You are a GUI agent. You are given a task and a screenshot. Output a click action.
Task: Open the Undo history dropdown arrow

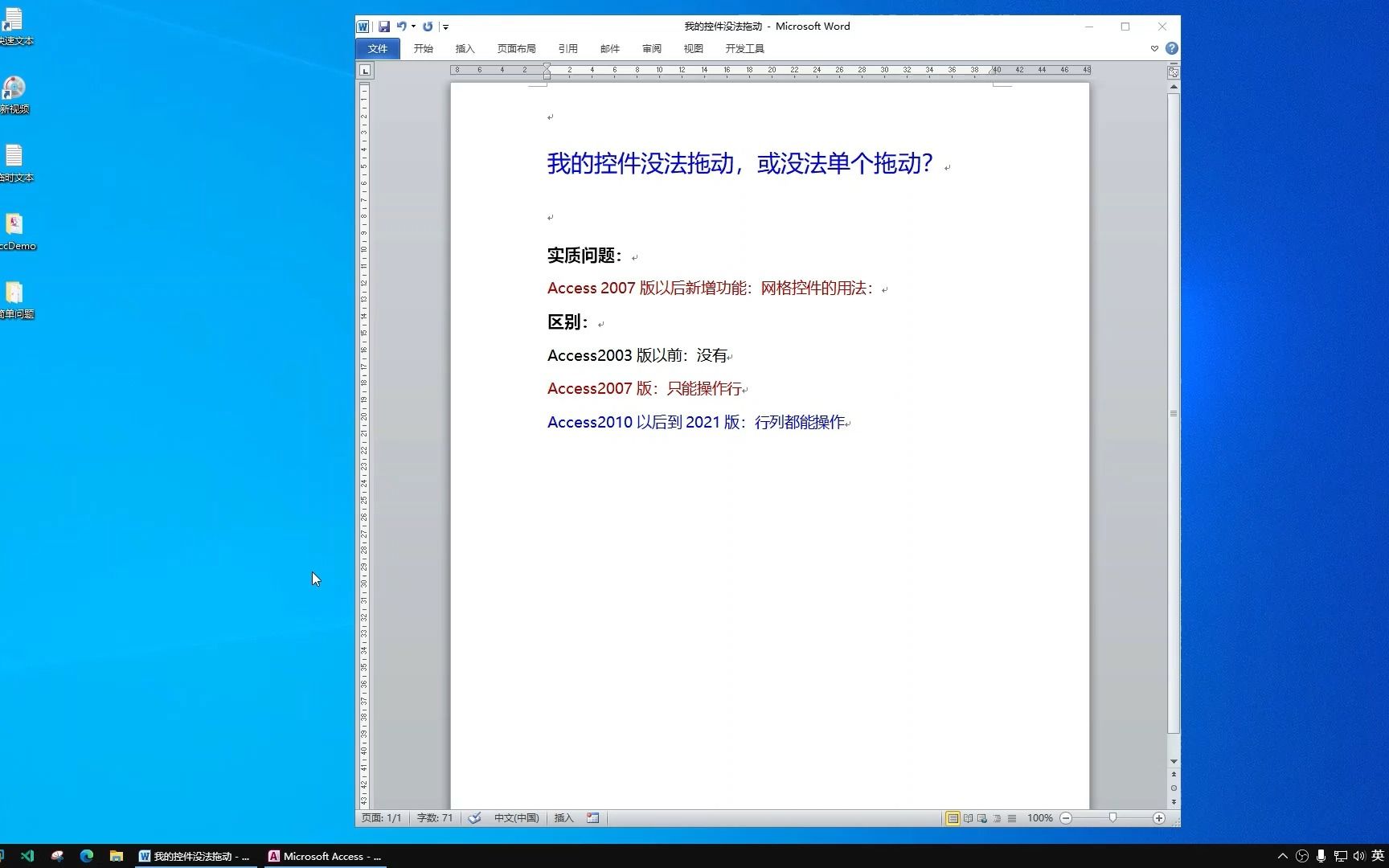(x=412, y=27)
